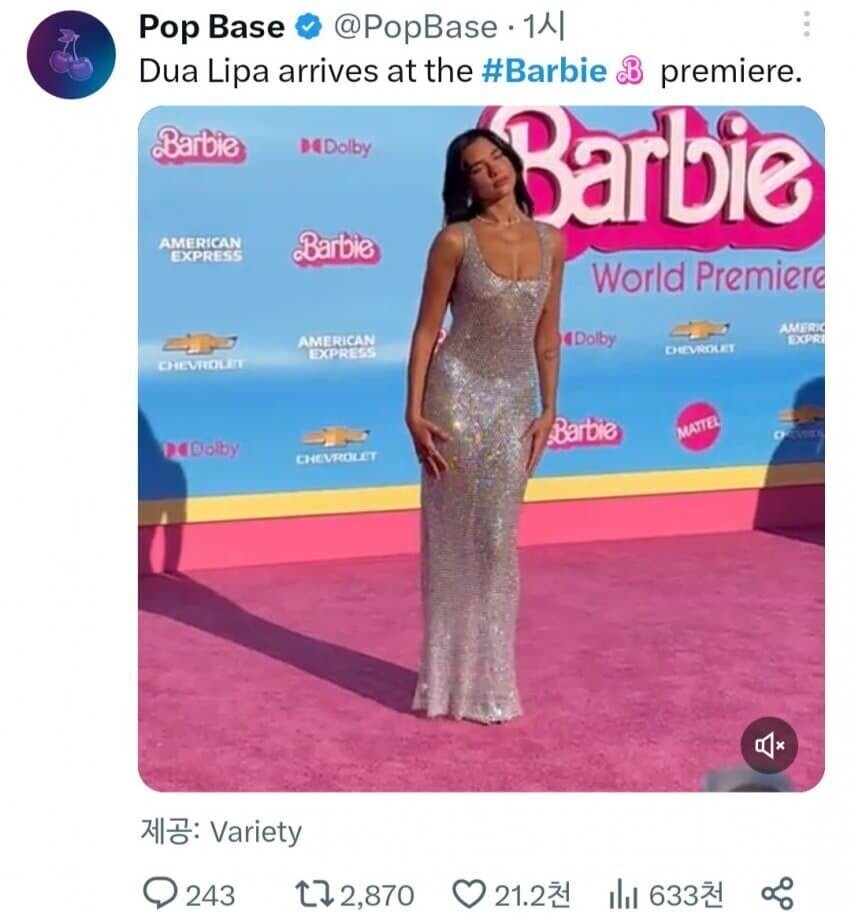Click the 243 reply count
The width and height of the screenshot is (850, 913).
pos(210,894)
